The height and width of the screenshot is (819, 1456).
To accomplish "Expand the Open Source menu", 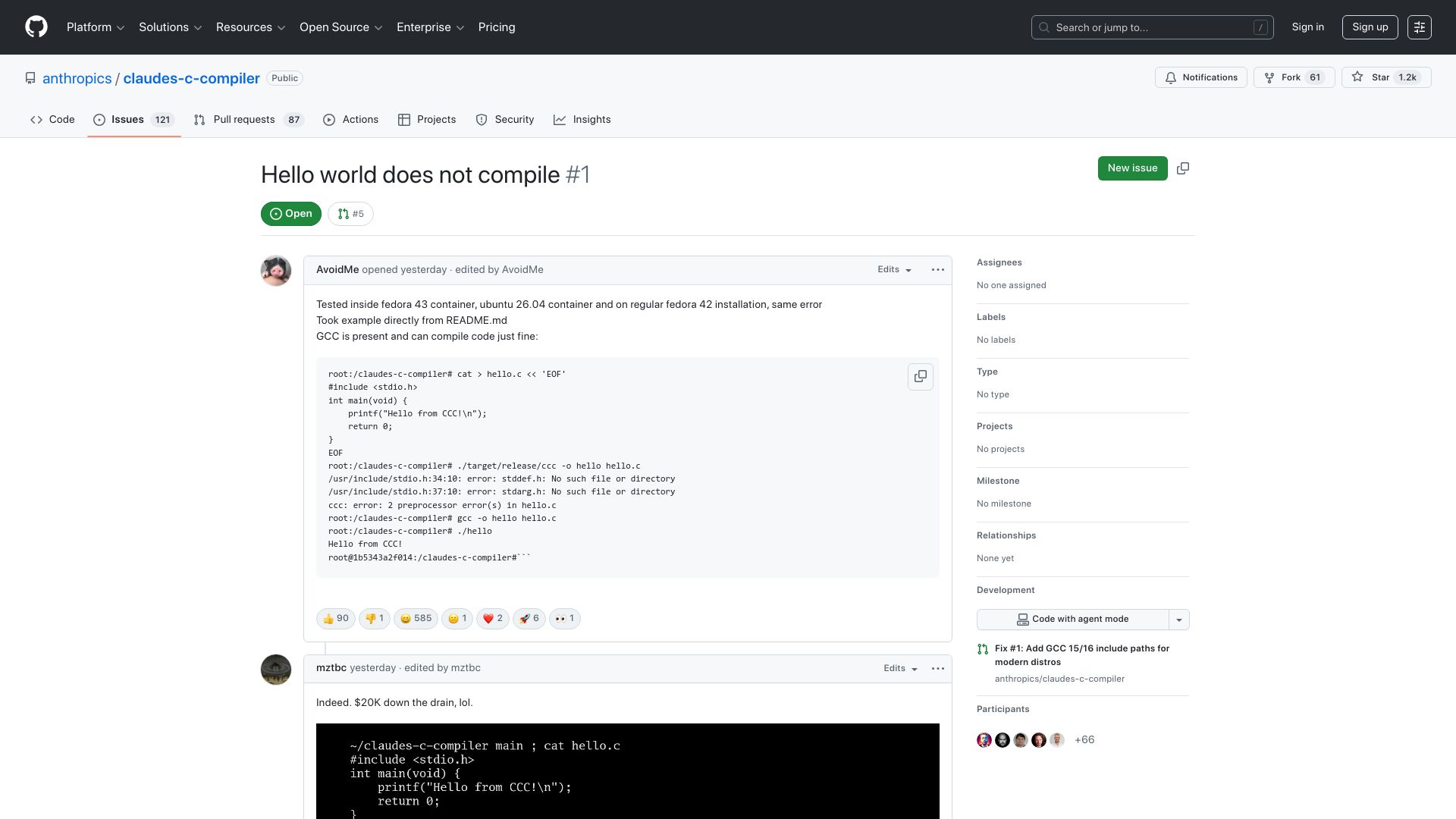I will (x=341, y=27).
